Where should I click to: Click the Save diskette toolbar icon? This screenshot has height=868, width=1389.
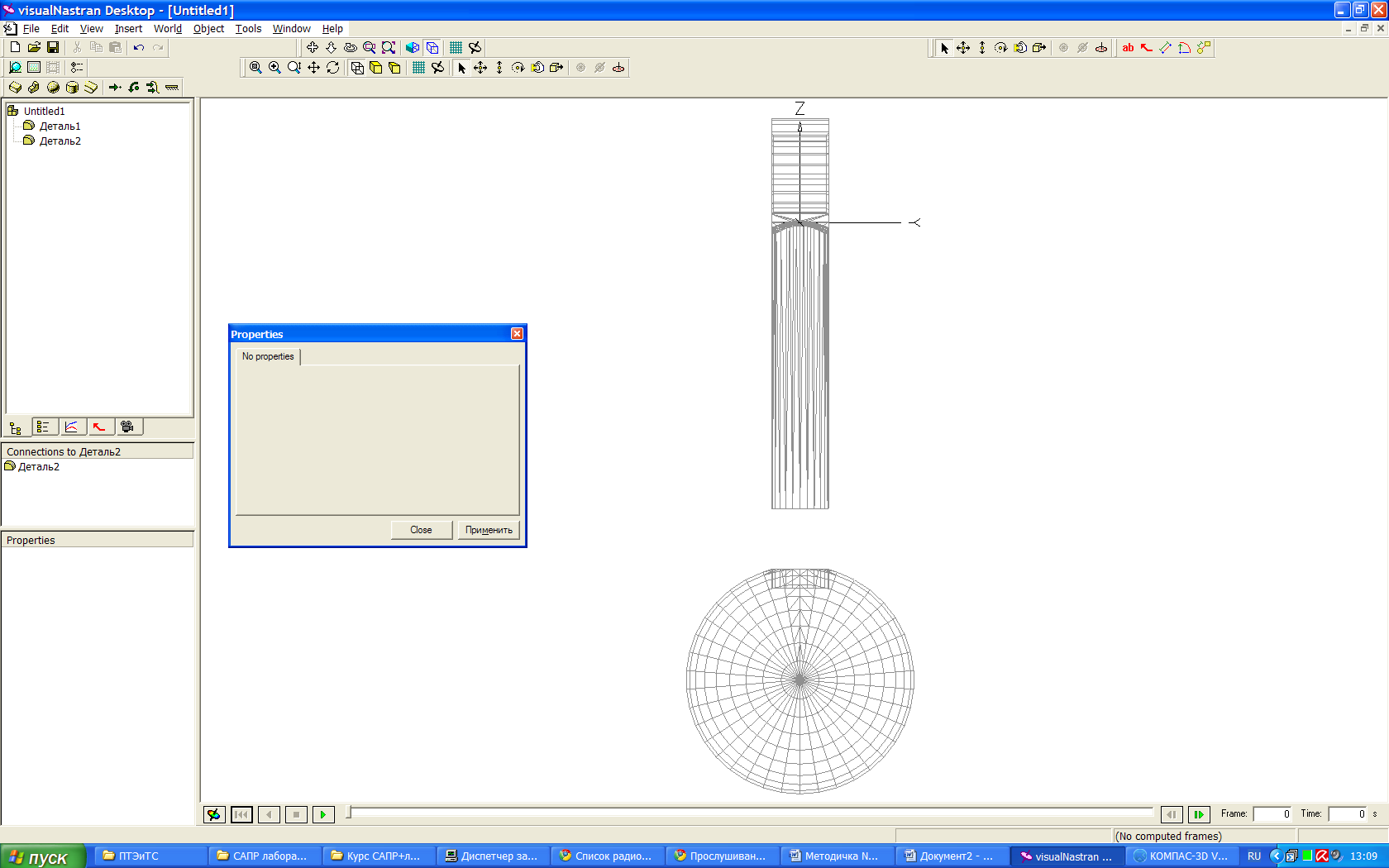53,48
